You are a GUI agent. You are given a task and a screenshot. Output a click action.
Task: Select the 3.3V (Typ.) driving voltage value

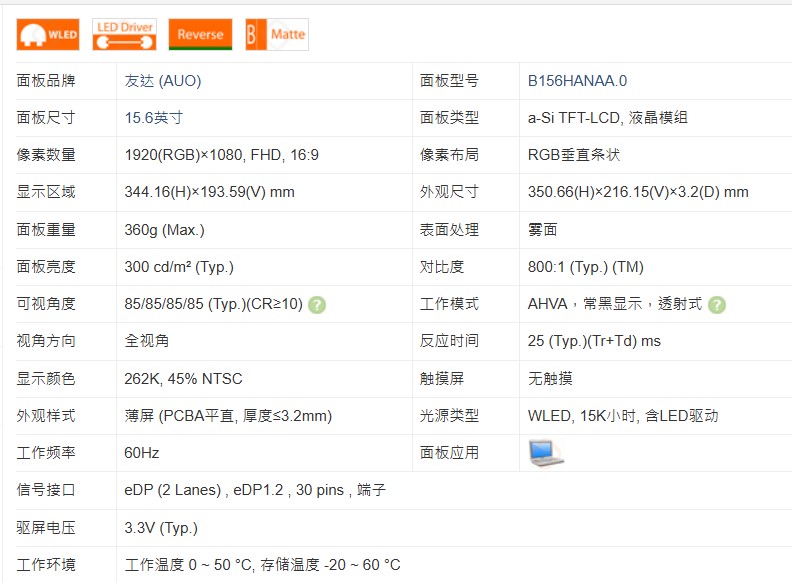[x=160, y=527]
